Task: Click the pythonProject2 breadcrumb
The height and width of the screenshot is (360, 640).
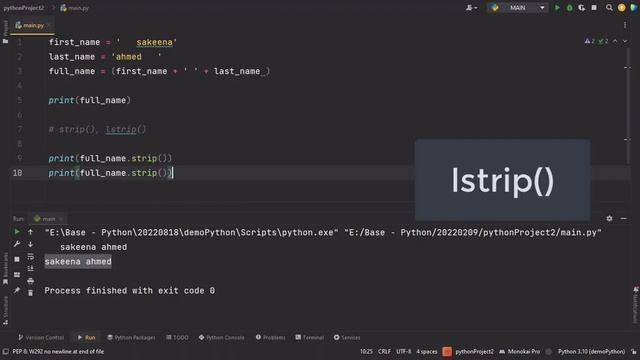Action: (x=24, y=8)
